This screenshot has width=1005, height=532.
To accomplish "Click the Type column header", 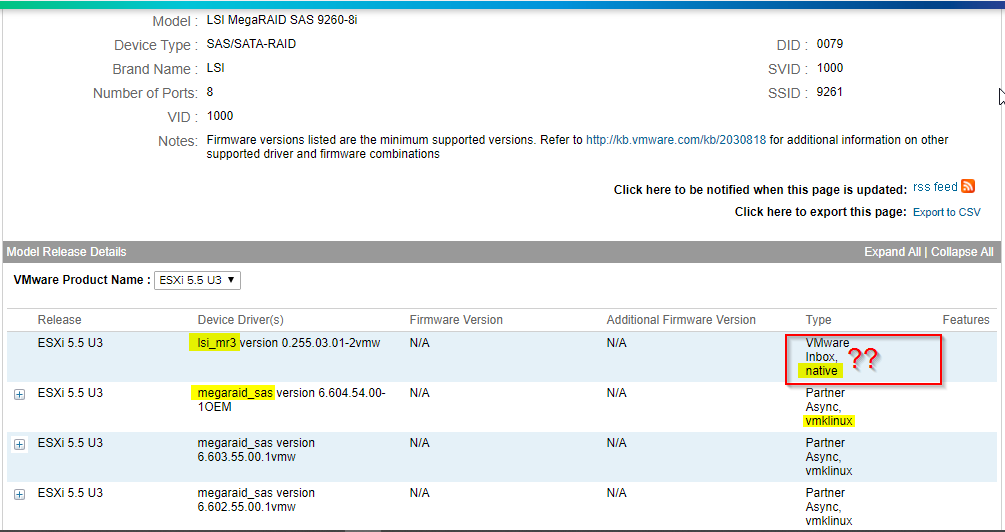I will point(818,320).
